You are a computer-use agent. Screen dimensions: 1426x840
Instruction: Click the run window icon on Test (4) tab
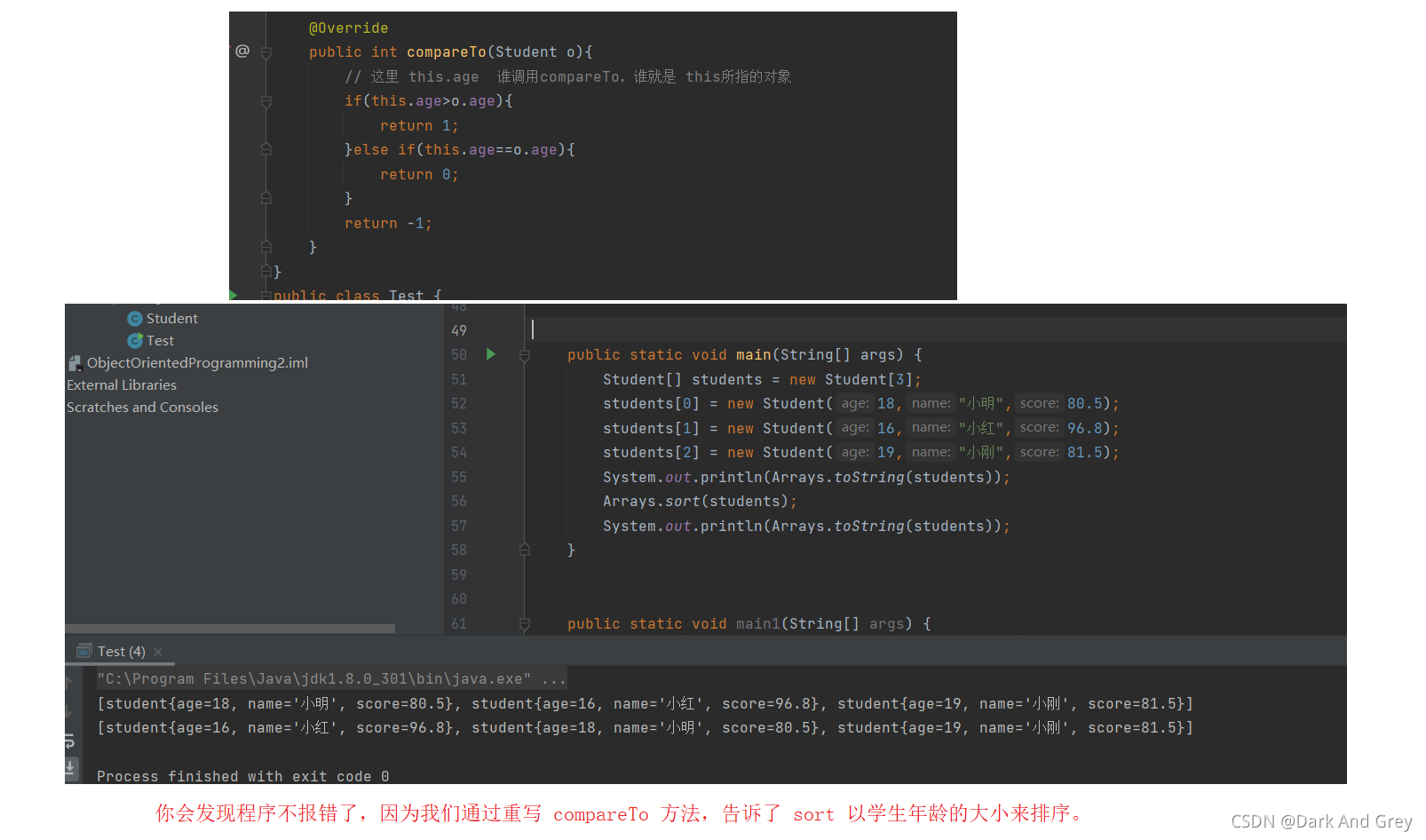(84, 651)
